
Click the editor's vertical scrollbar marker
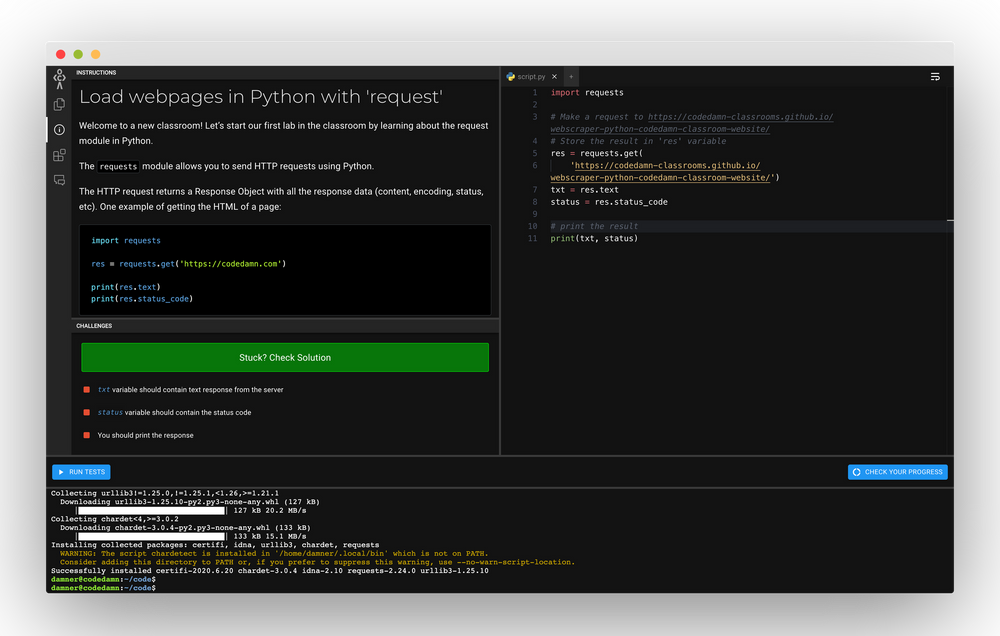point(949,220)
